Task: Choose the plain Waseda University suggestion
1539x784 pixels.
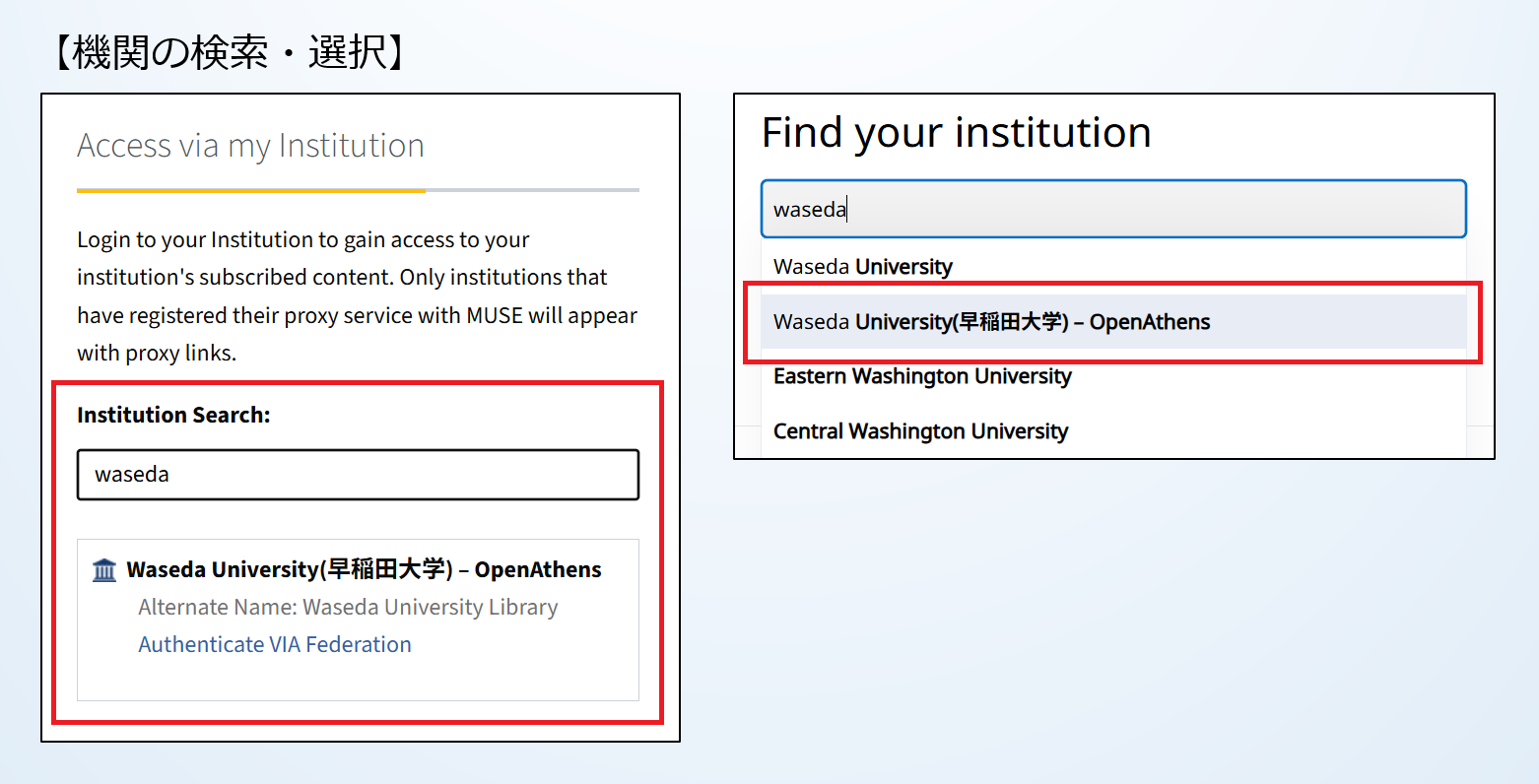Action: [863, 267]
